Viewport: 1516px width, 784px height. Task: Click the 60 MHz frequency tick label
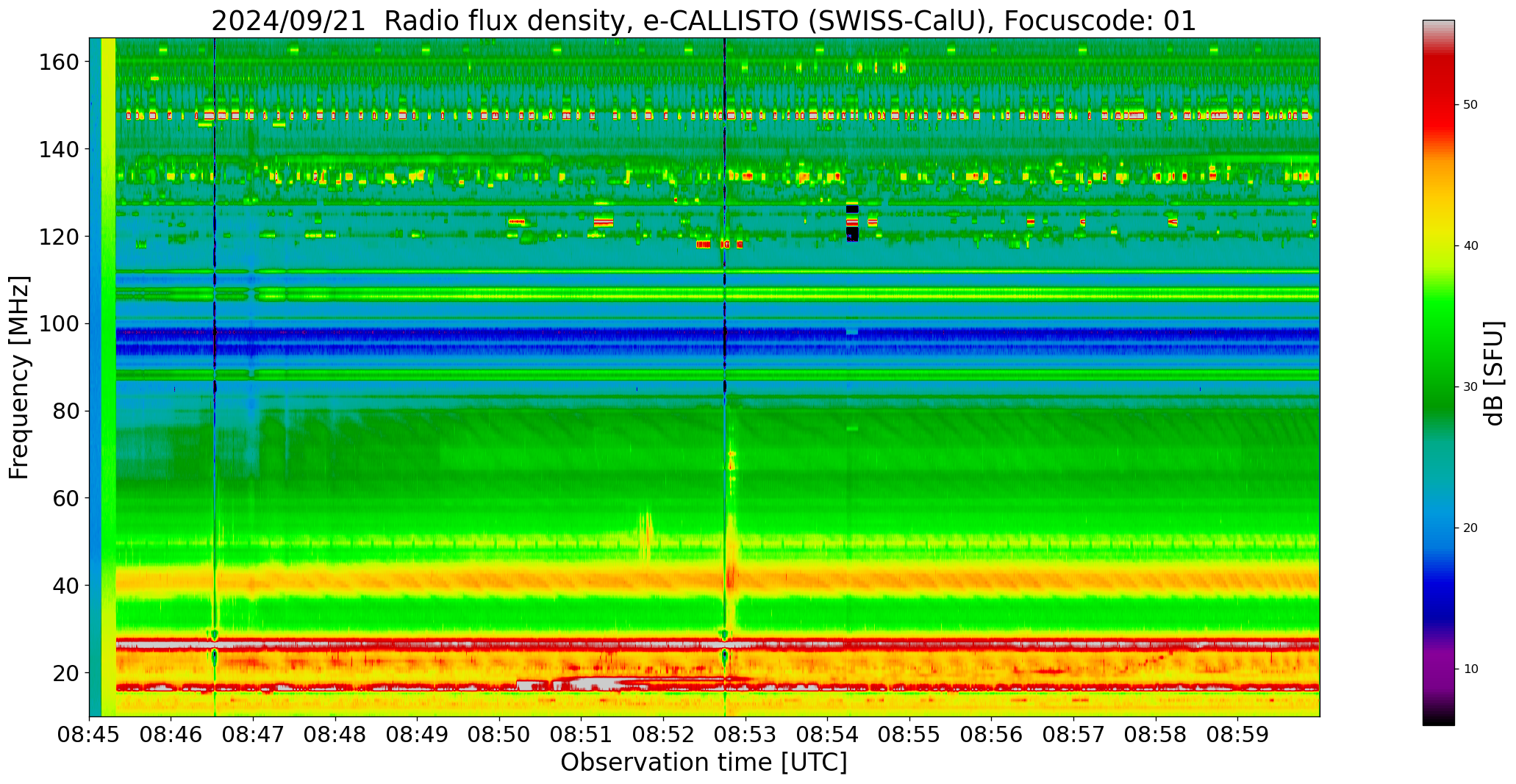[x=65, y=498]
